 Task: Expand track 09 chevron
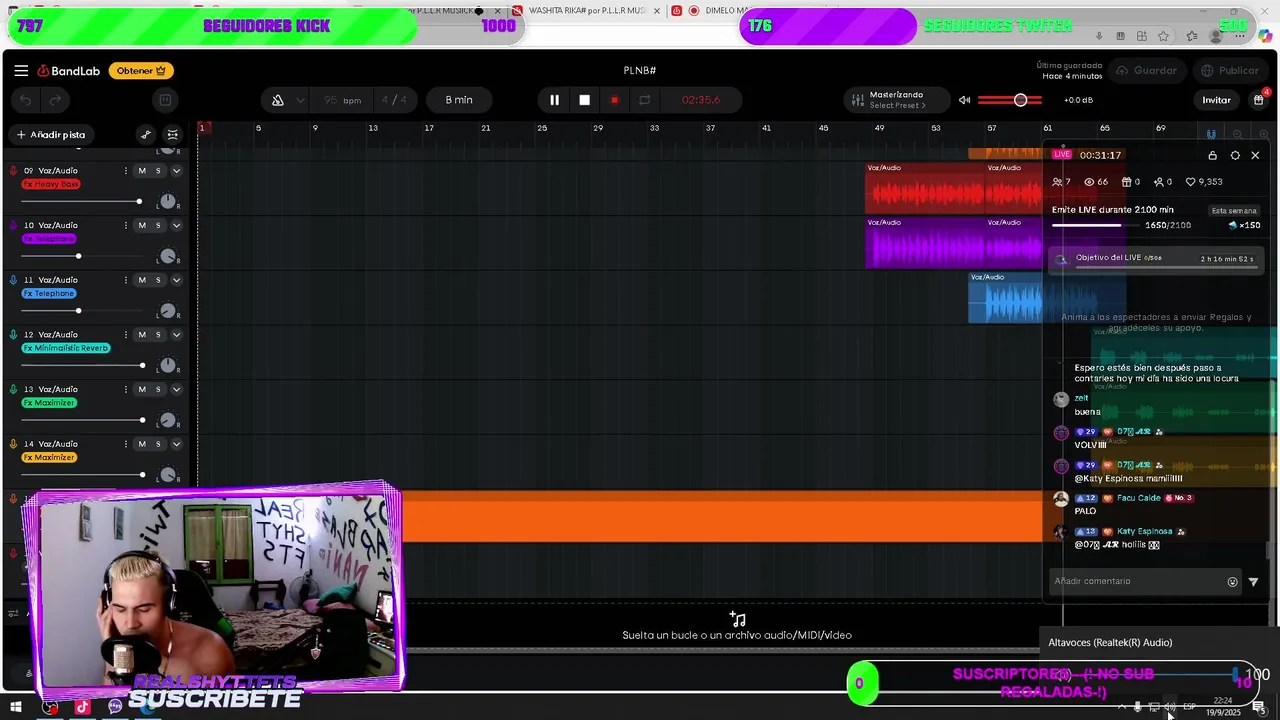coord(176,171)
